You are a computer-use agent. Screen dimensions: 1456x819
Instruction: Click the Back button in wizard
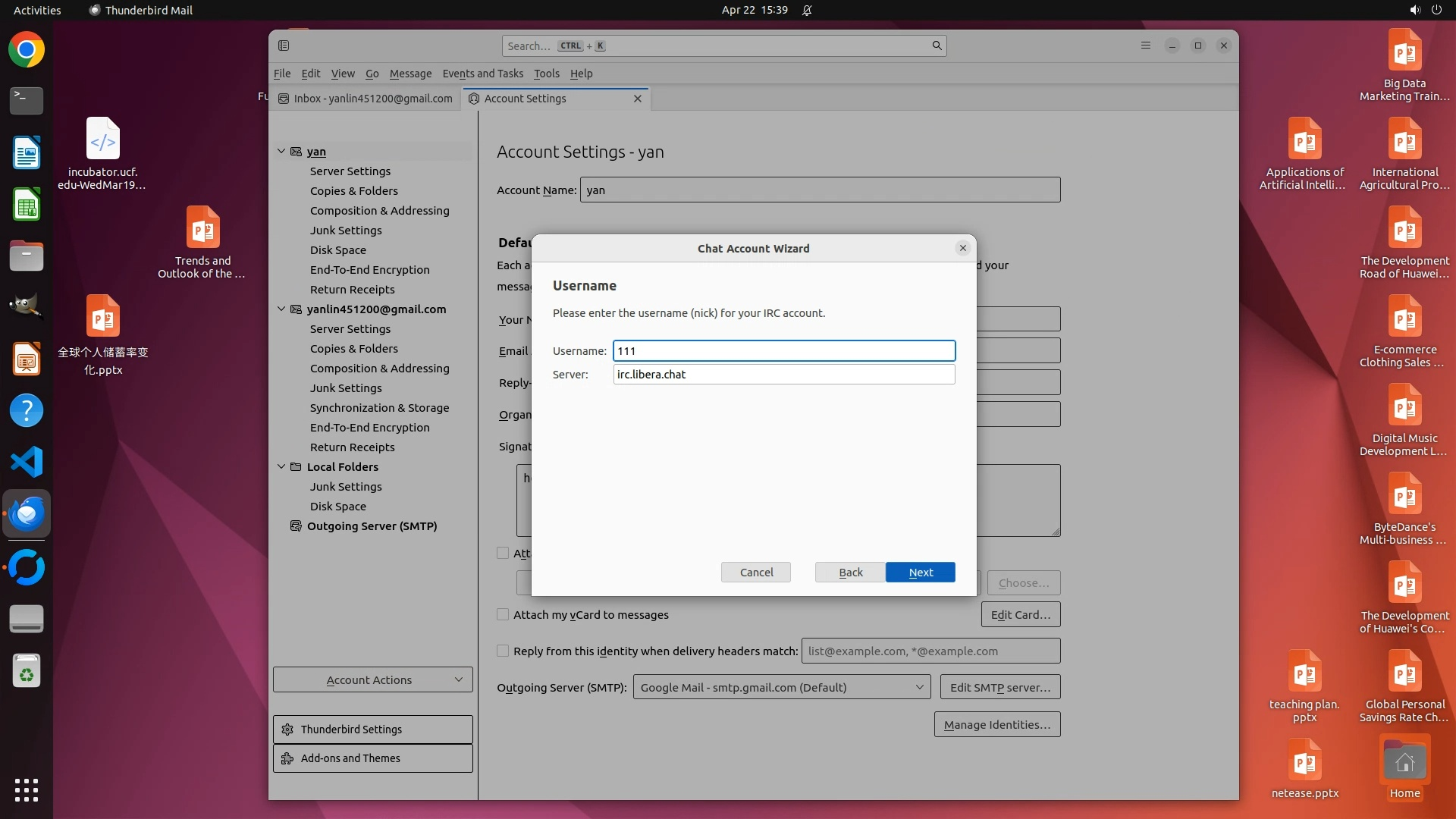pyautogui.click(x=850, y=573)
